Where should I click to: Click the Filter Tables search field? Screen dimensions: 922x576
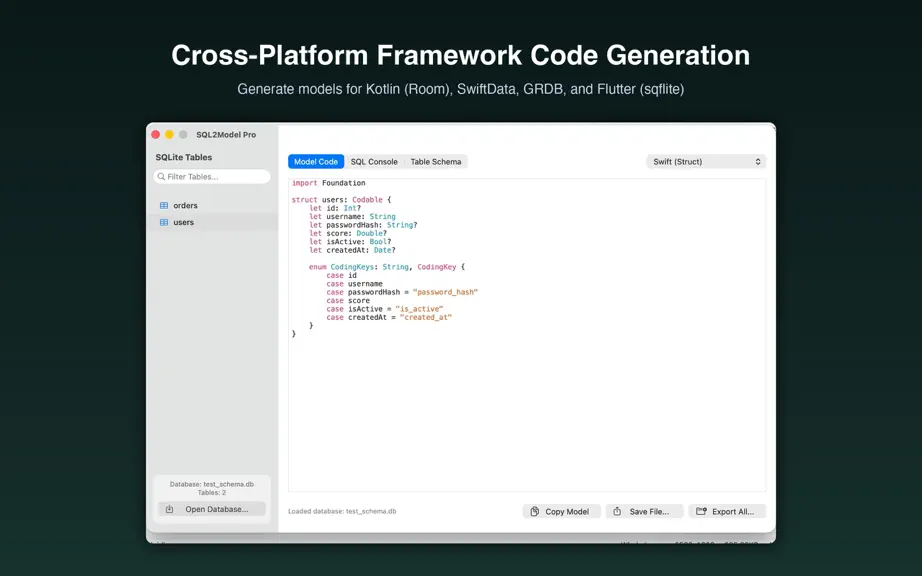(x=212, y=176)
